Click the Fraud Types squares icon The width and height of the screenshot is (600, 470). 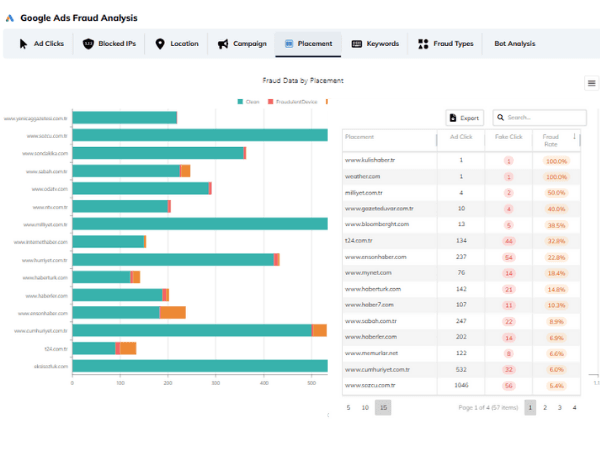pos(424,44)
